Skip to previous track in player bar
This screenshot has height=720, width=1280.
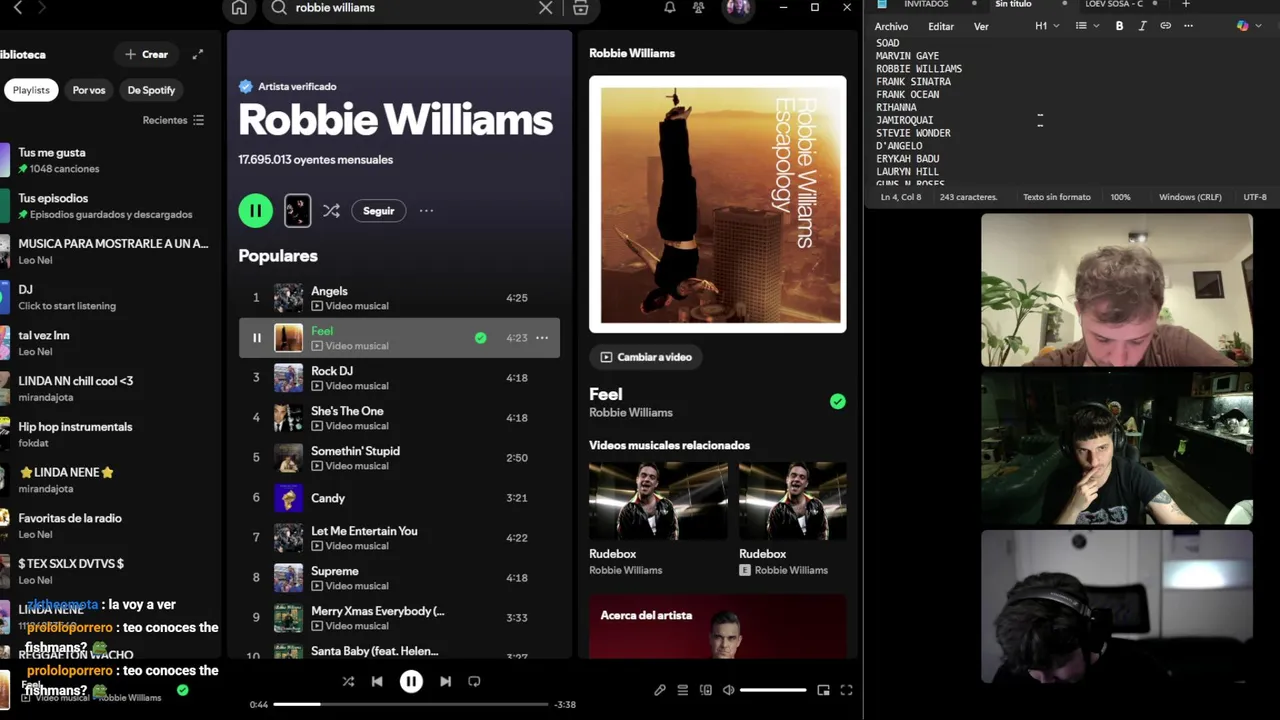pos(377,681)
